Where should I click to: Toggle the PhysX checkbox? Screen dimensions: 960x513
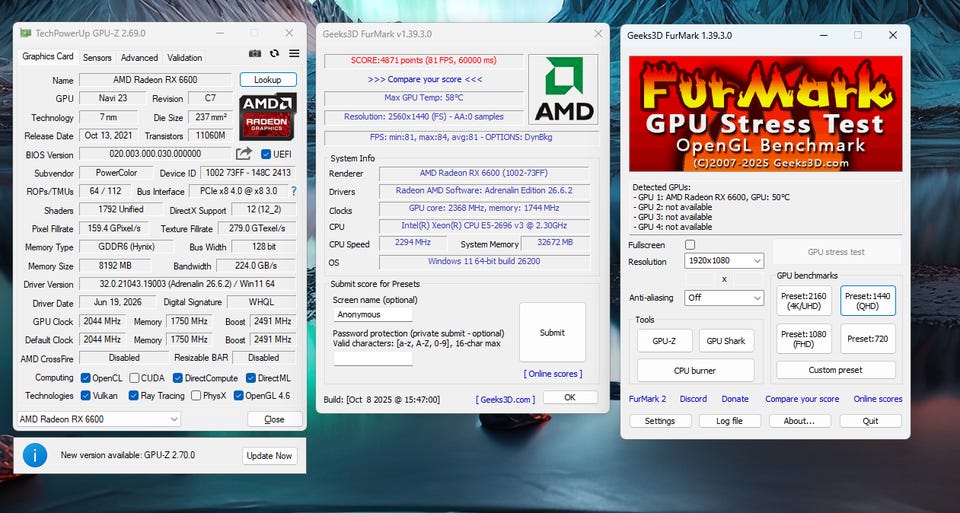point(196,395)
